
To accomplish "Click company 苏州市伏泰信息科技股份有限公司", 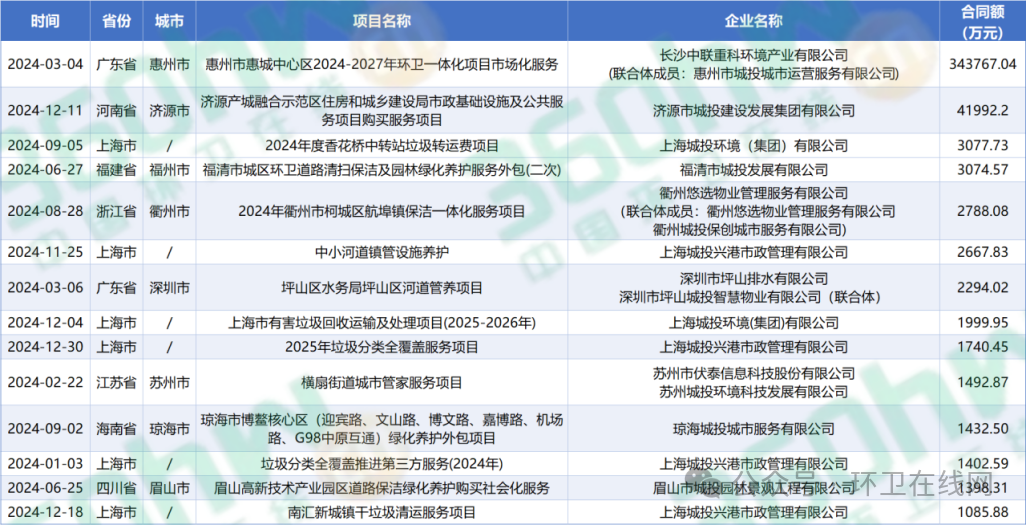I will [x=754, y=373].
